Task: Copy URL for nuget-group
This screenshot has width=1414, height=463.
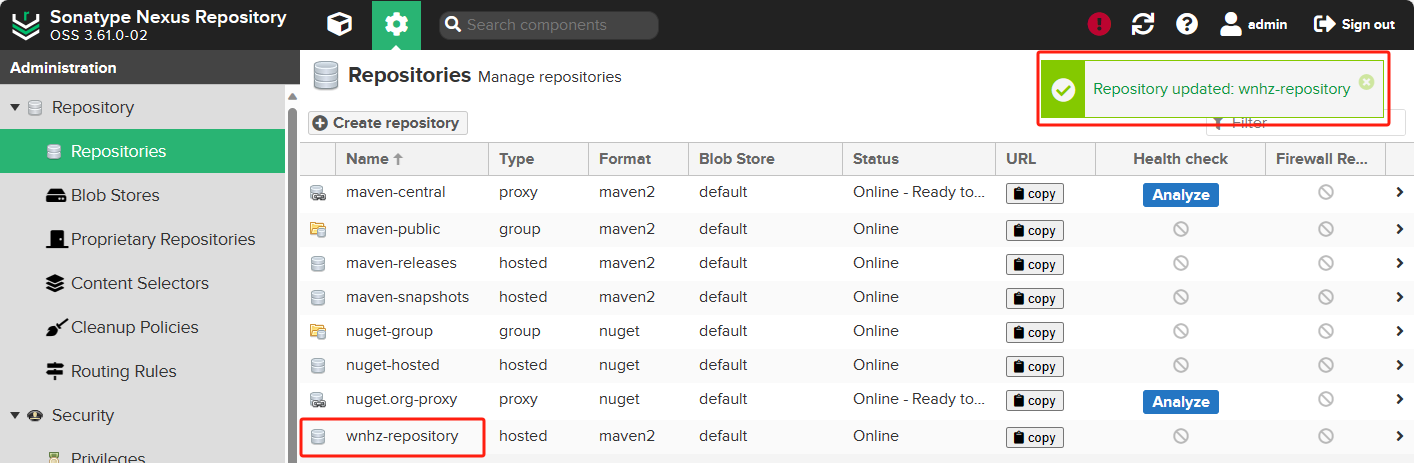Action: tap(1035, 332)
